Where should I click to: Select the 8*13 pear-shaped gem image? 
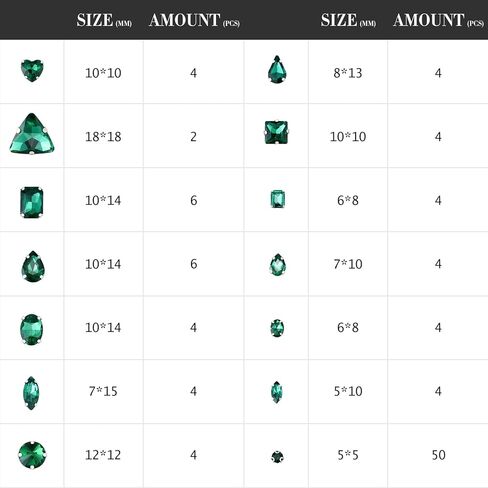[x=277, y=69]
